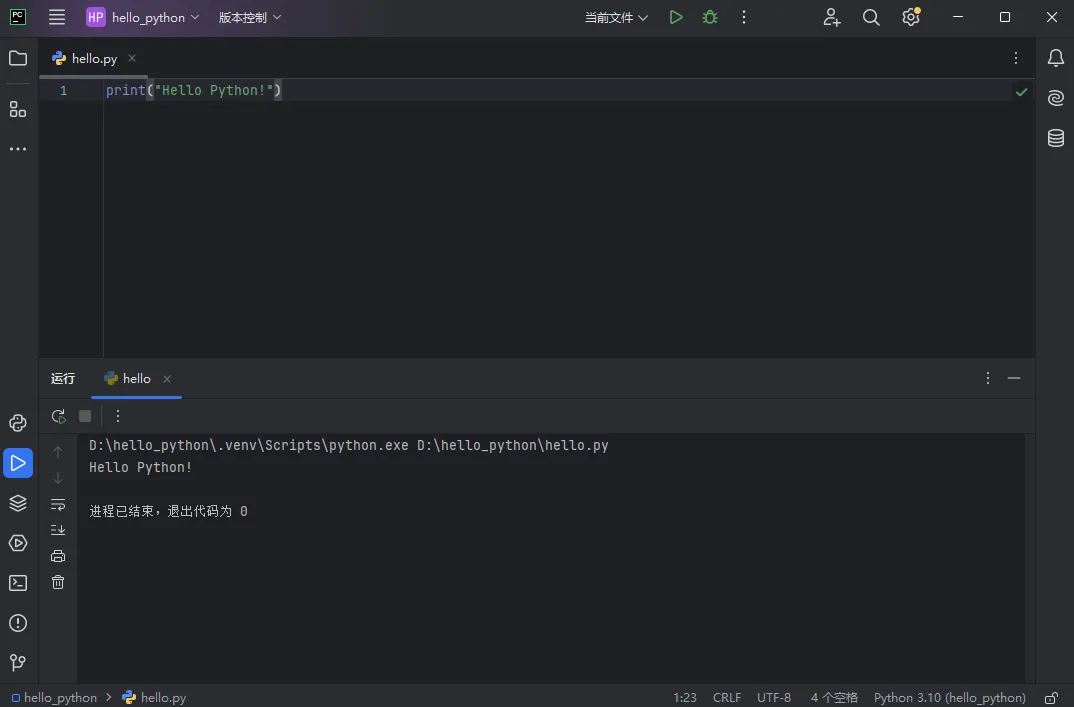Expand the 版本控制 version control menu
1074x707 pixels.
250,17
